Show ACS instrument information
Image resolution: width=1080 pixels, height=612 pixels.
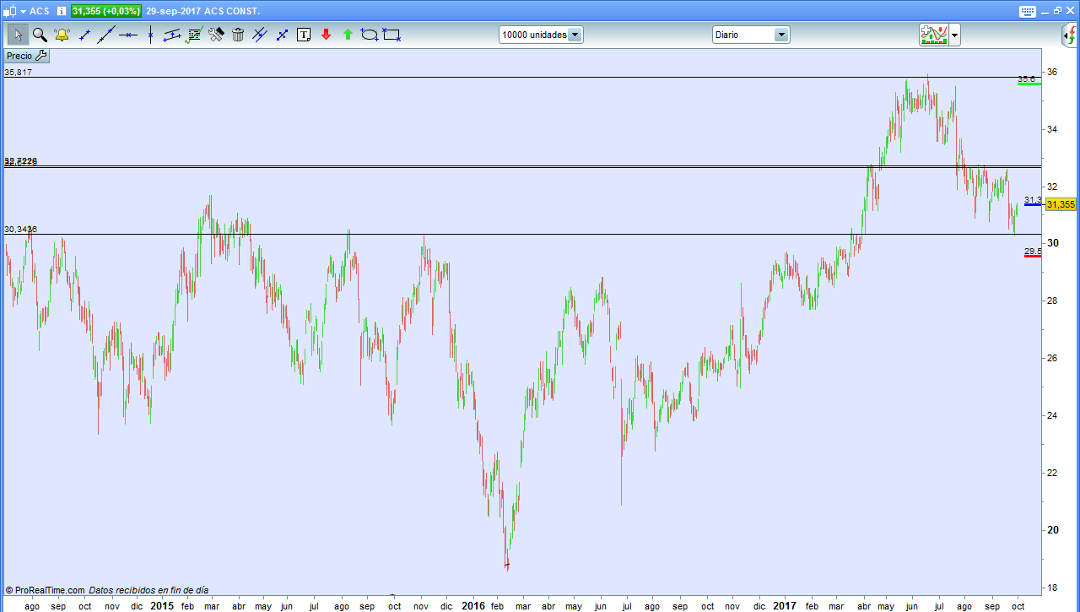(60, 9)
